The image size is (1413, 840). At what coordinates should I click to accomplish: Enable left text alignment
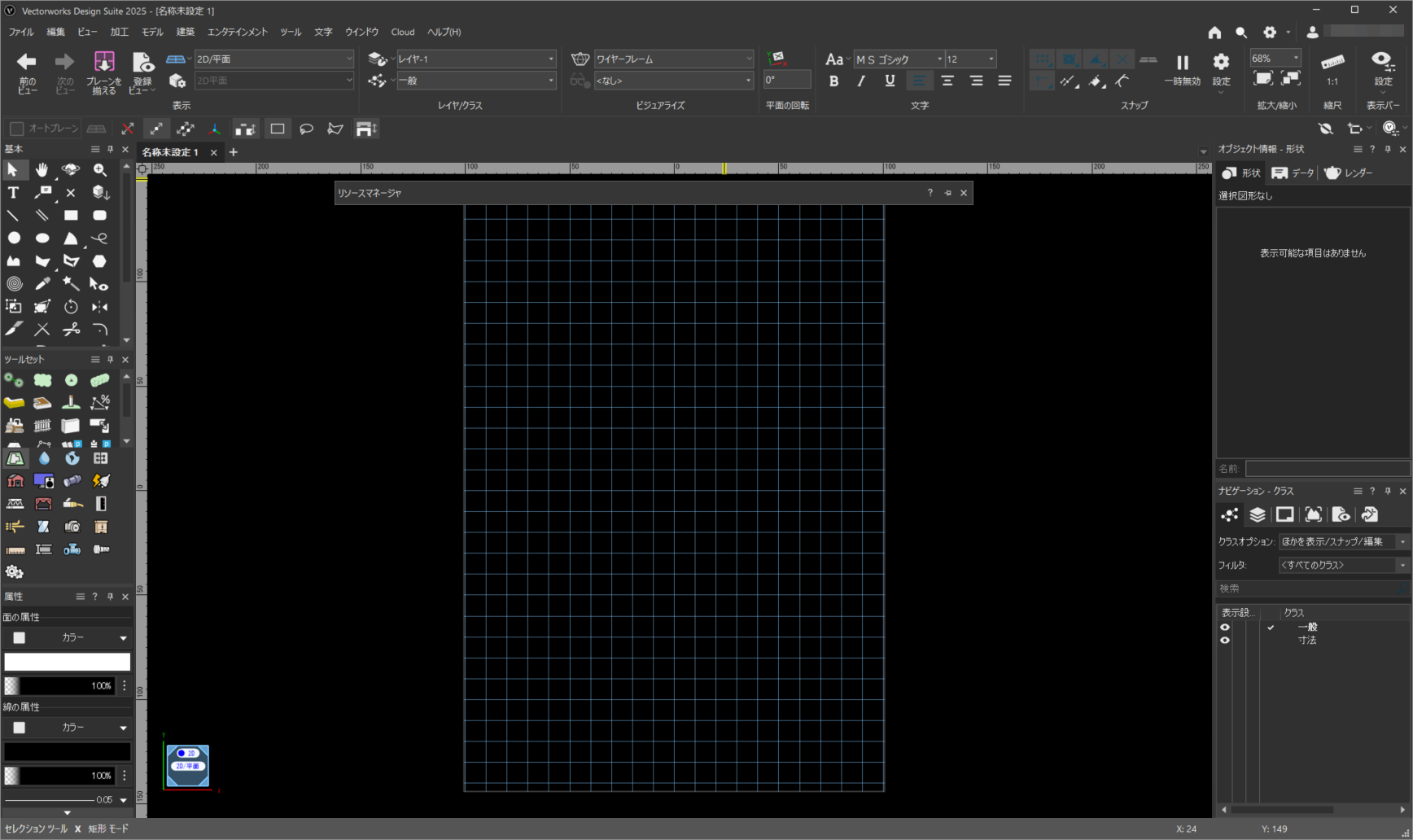click(x=919, y=81)
